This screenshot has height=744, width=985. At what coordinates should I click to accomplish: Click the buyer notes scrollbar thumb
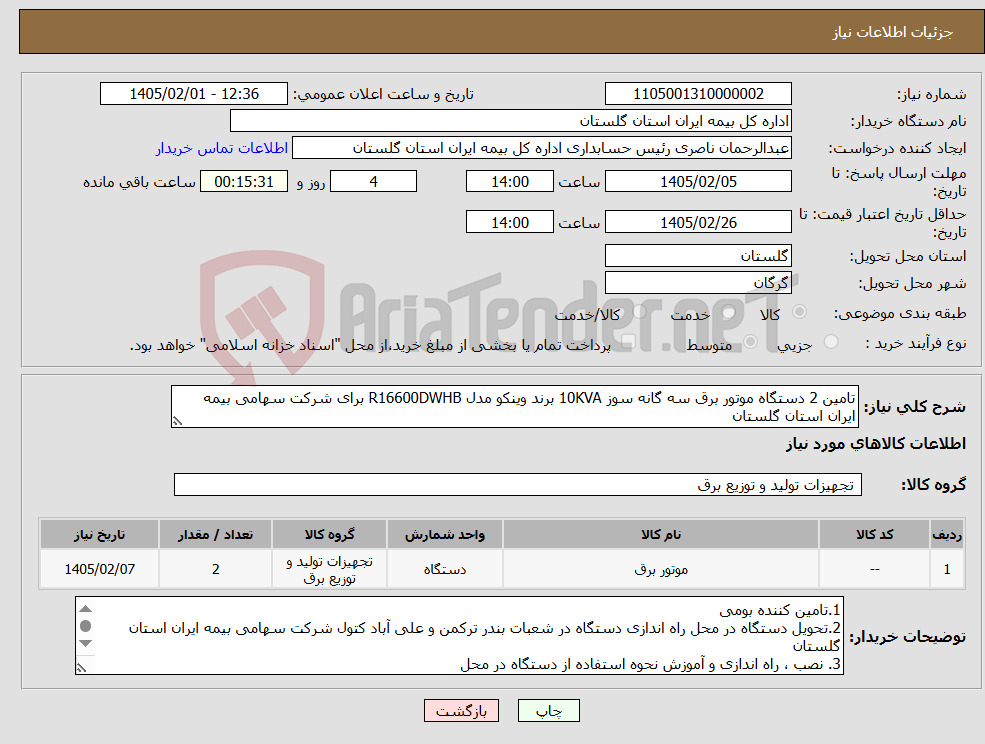(x=86, y=626)
